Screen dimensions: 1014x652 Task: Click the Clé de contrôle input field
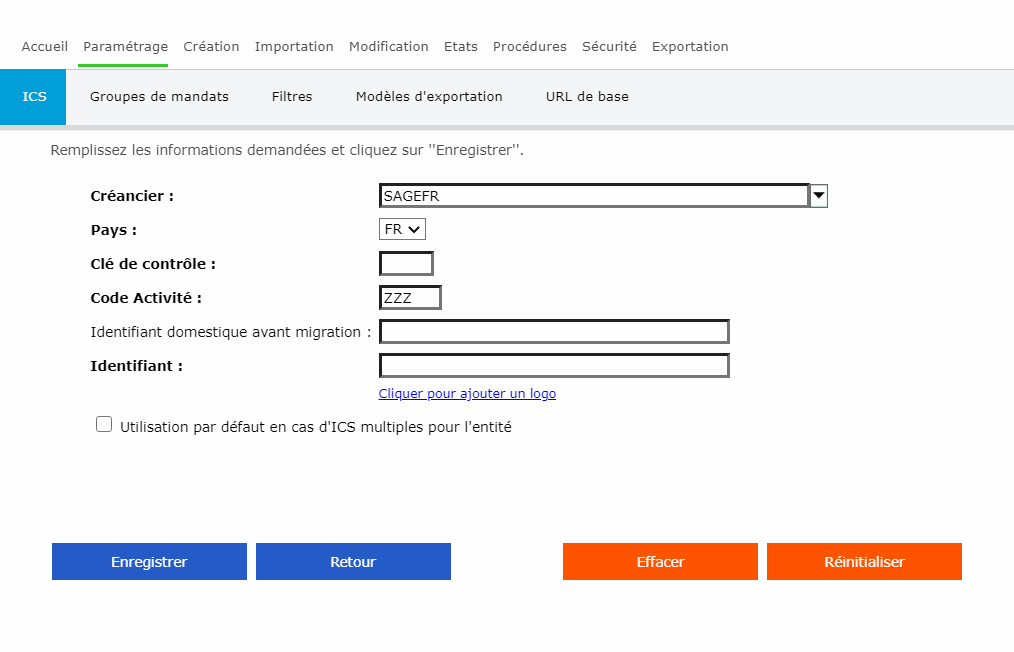(x=406, y=264)
